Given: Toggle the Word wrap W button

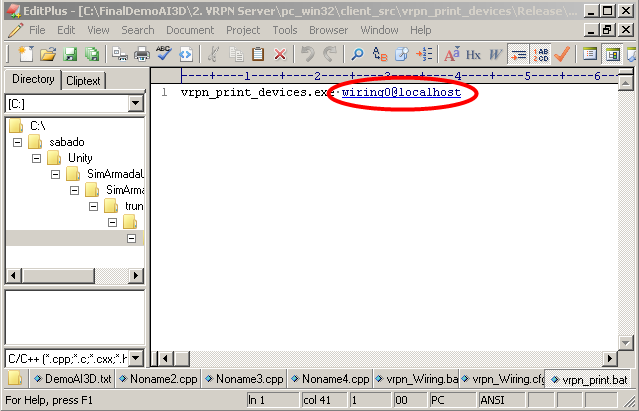Looking at the screenshot, I should click(x=495, y=54).
